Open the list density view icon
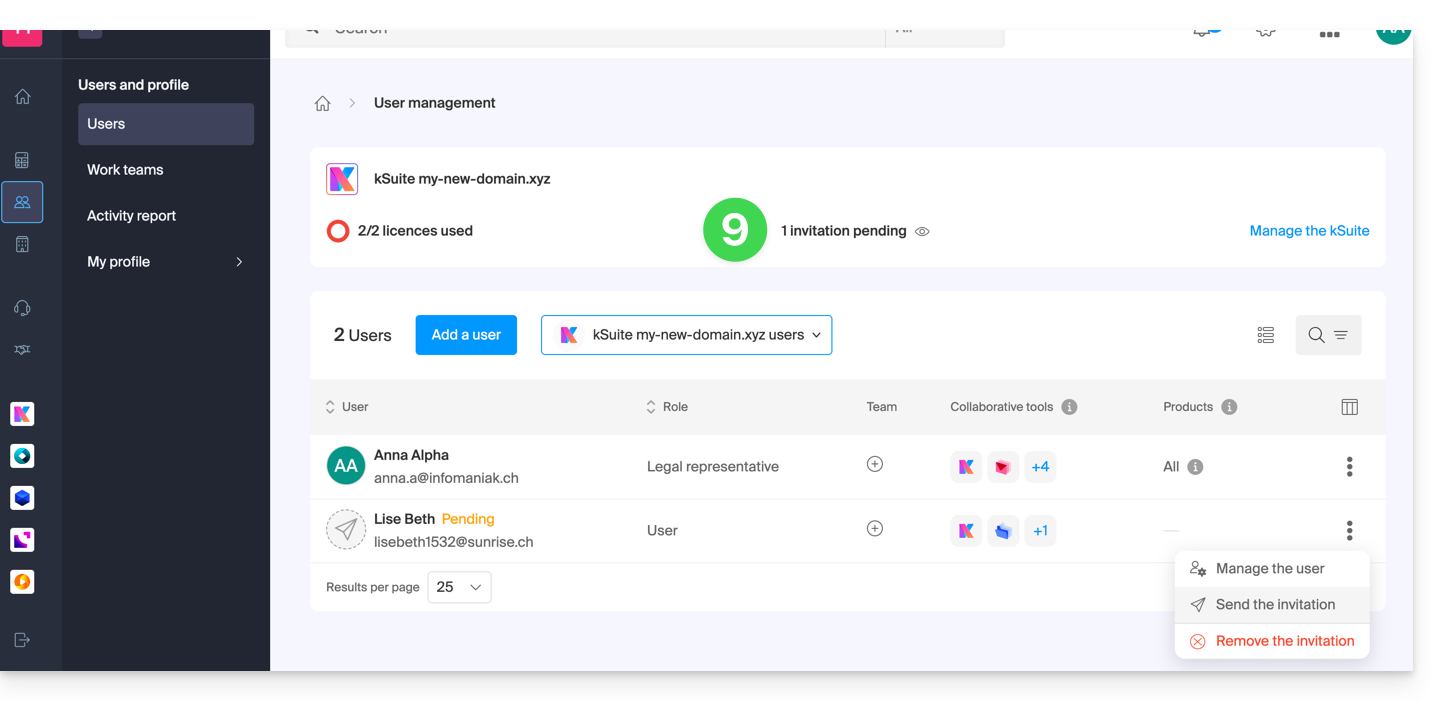 click(x=1265, y=335)
